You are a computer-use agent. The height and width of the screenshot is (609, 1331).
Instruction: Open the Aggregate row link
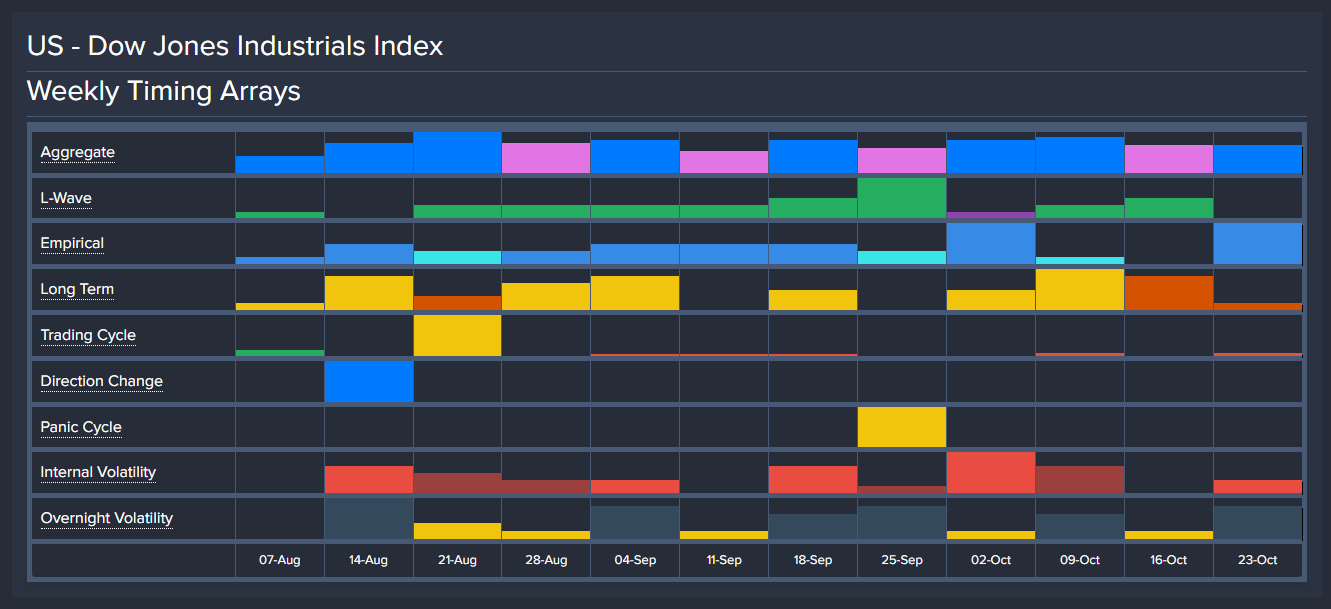[x=77, y=152]
